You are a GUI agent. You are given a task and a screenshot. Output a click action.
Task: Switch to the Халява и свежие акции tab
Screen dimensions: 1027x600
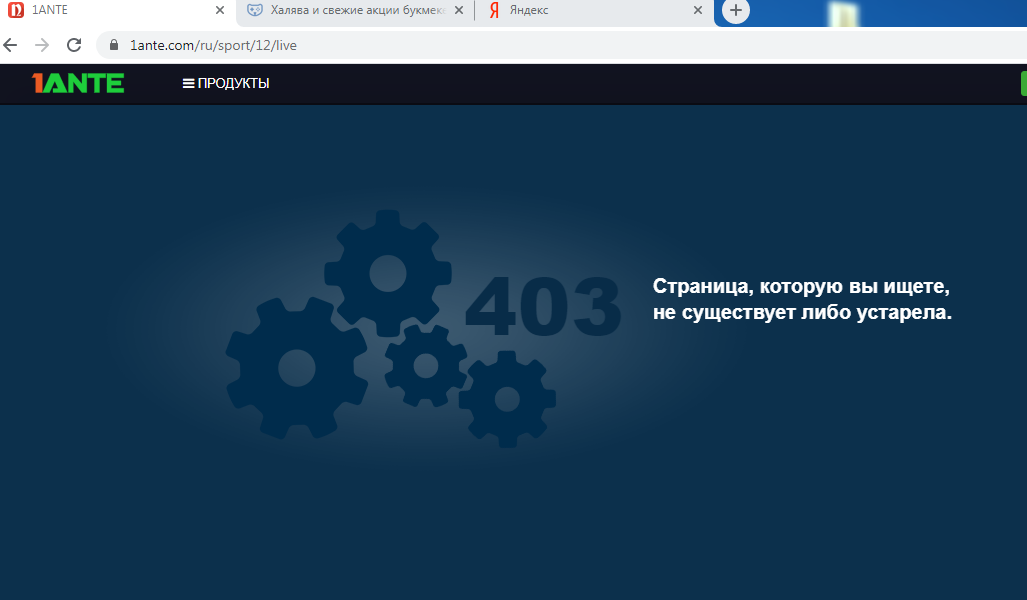[357, 10]
